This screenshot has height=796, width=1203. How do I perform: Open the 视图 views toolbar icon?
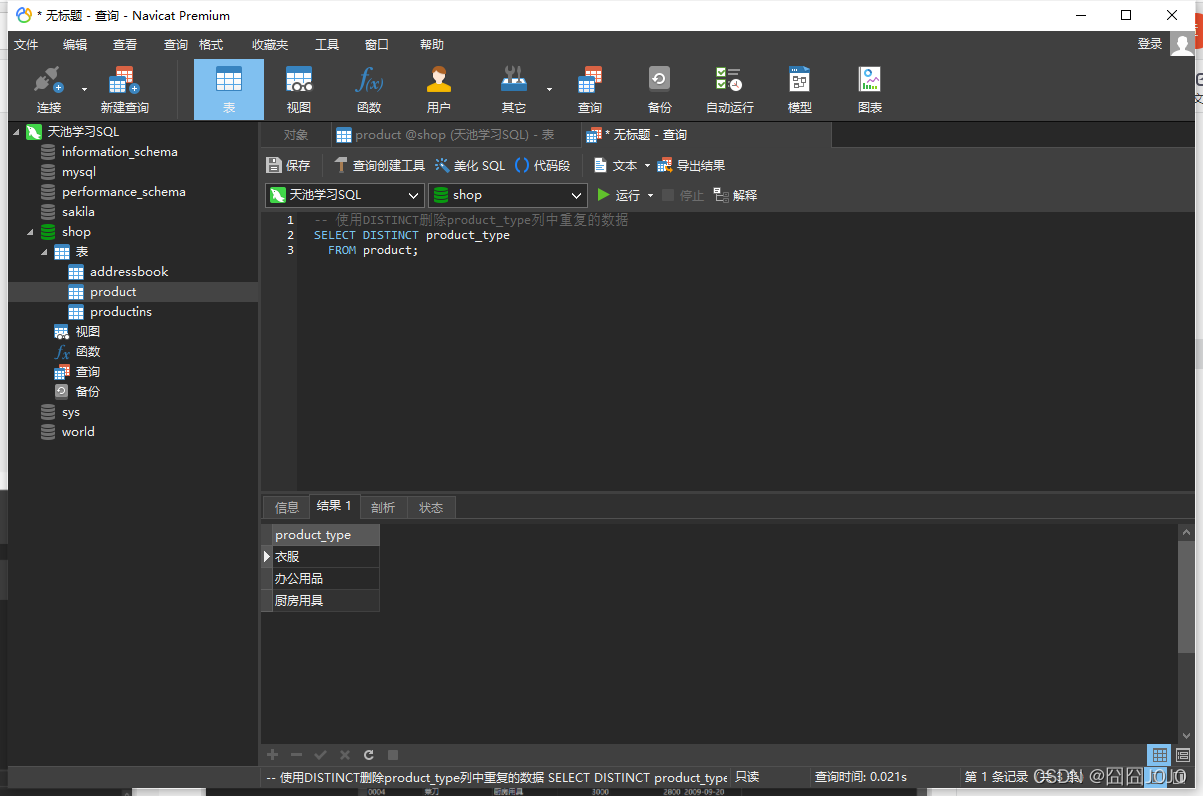pyautogui.click(x=298, y=90)
